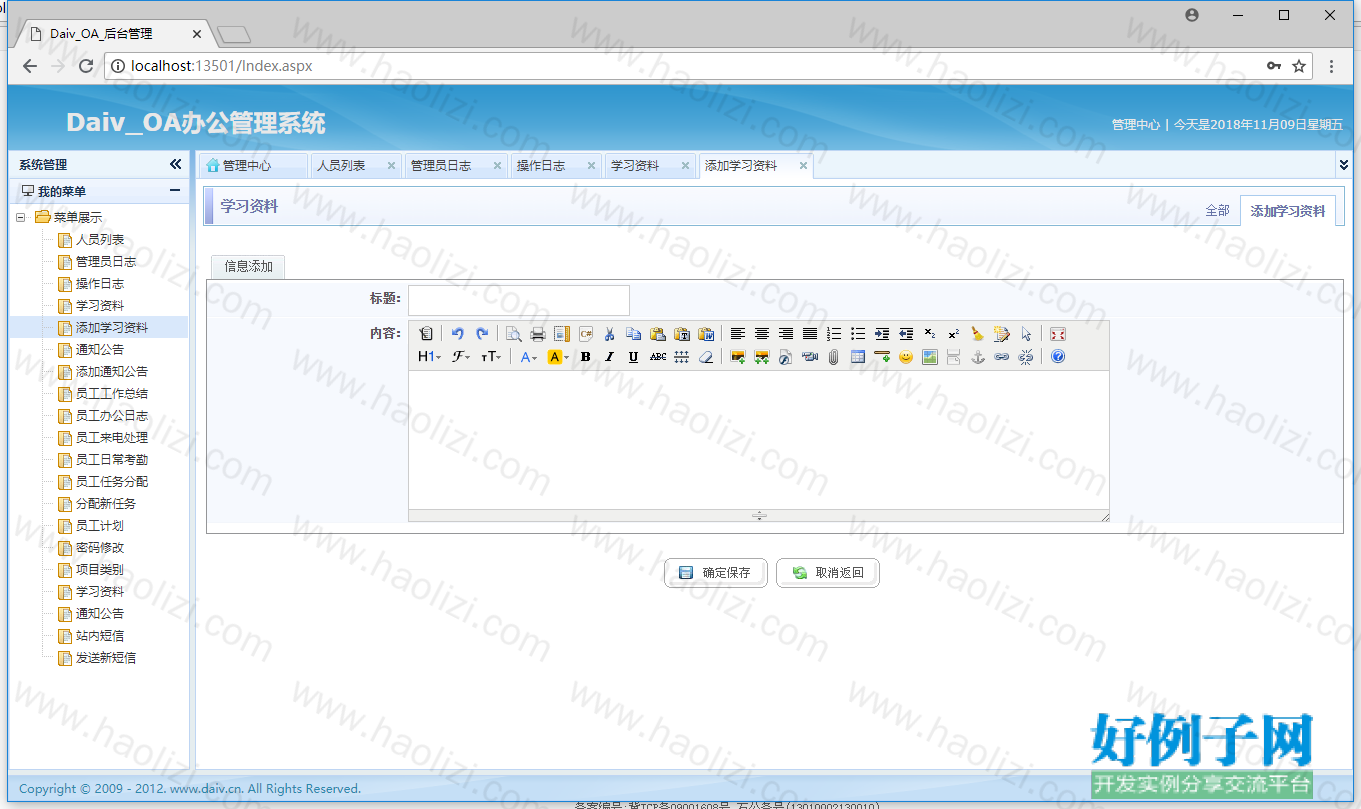Click the 确定保存 button
The image size is (1361, 809).
point(715,573)
